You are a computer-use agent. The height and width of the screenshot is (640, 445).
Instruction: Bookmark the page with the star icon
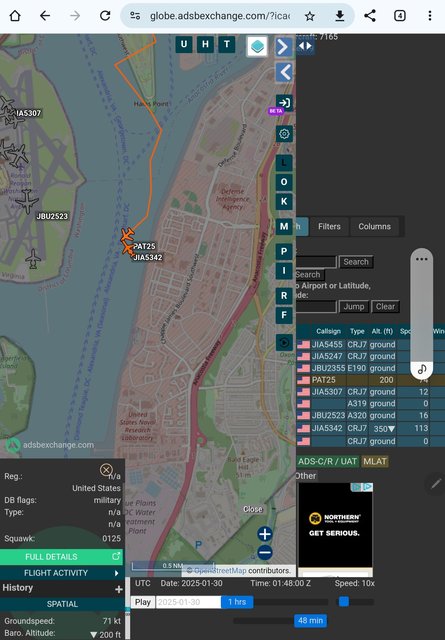click(310, 16)
